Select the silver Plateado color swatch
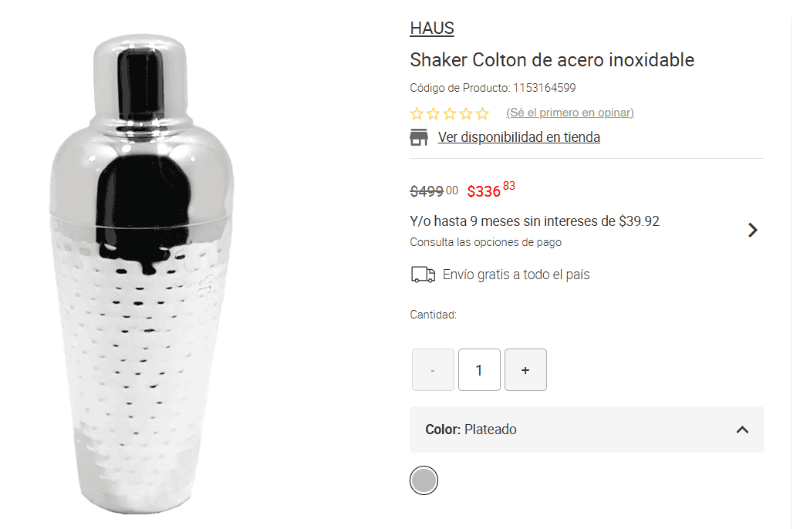 coord(424,480)
